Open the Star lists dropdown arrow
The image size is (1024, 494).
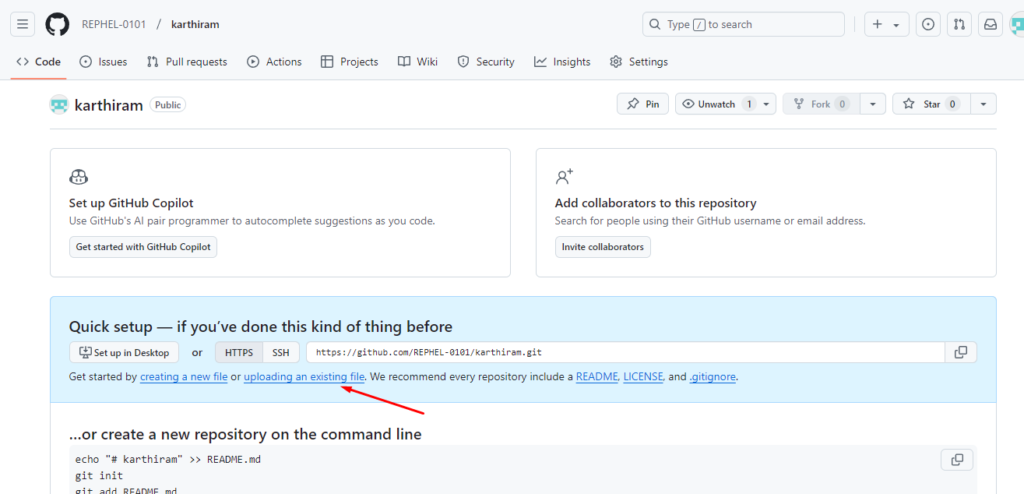[984, 104]
